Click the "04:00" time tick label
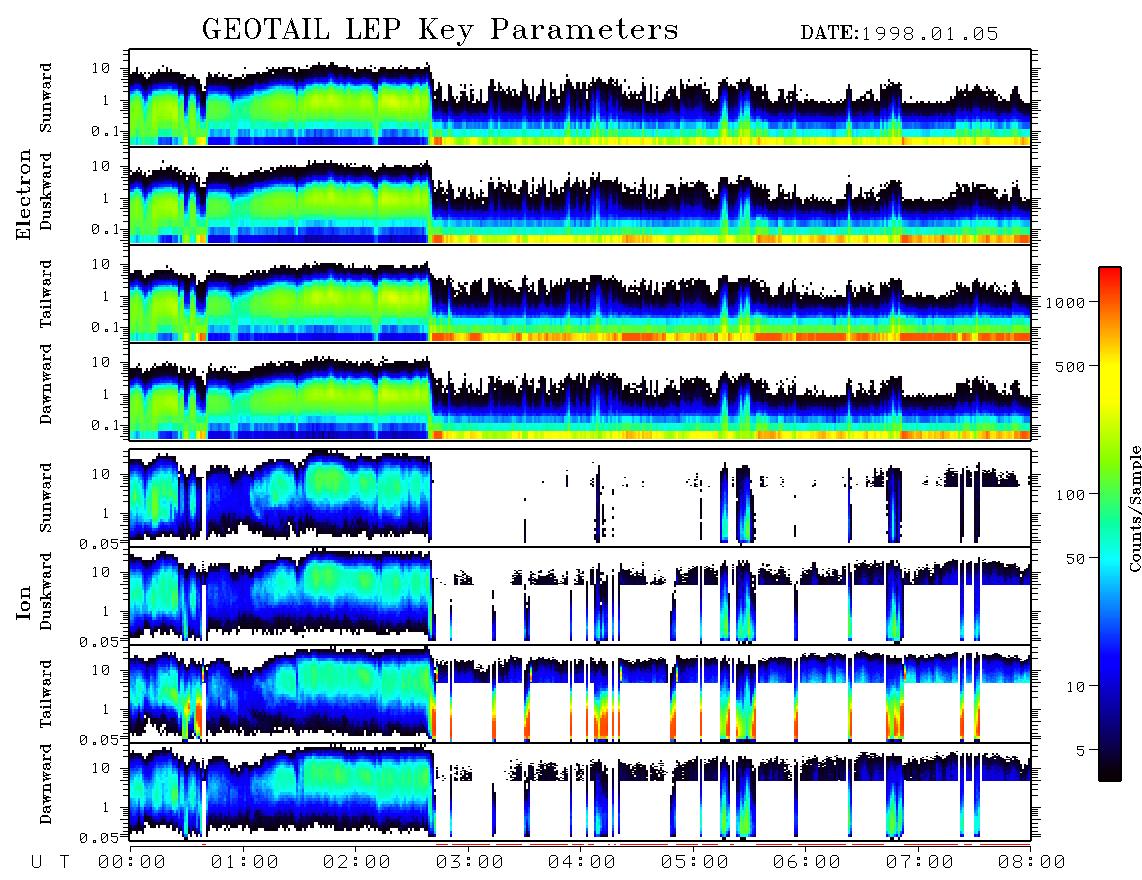This screenshot has width=1142, height=880. click(582, 863)
